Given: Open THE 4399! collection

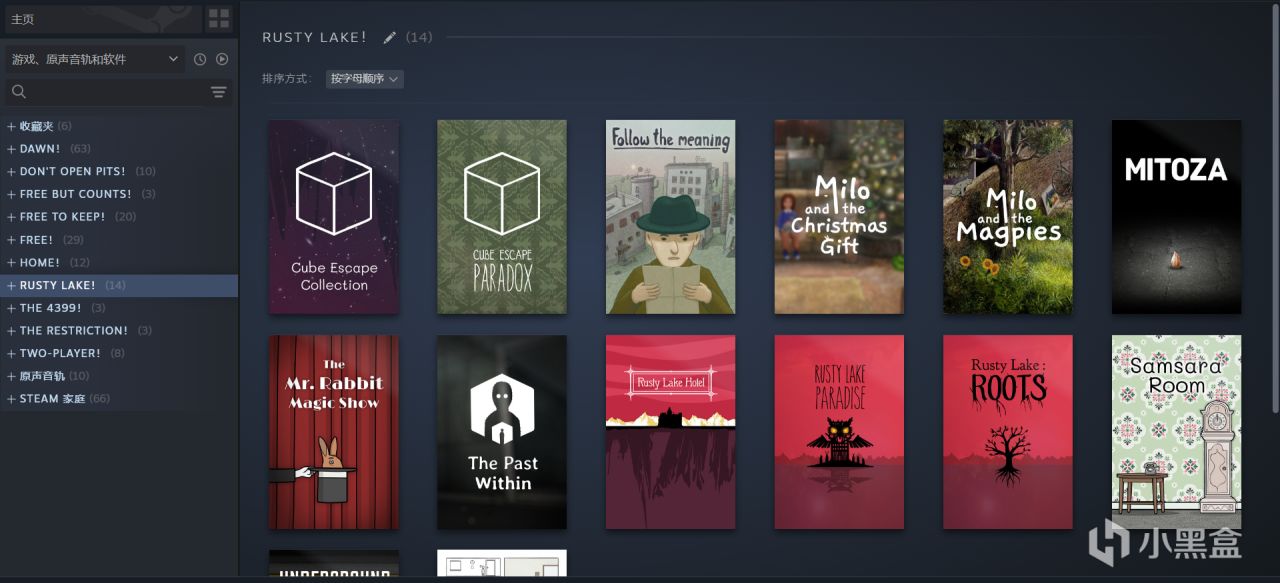Looking at the screenshot, I should click(x=119, y=308).
